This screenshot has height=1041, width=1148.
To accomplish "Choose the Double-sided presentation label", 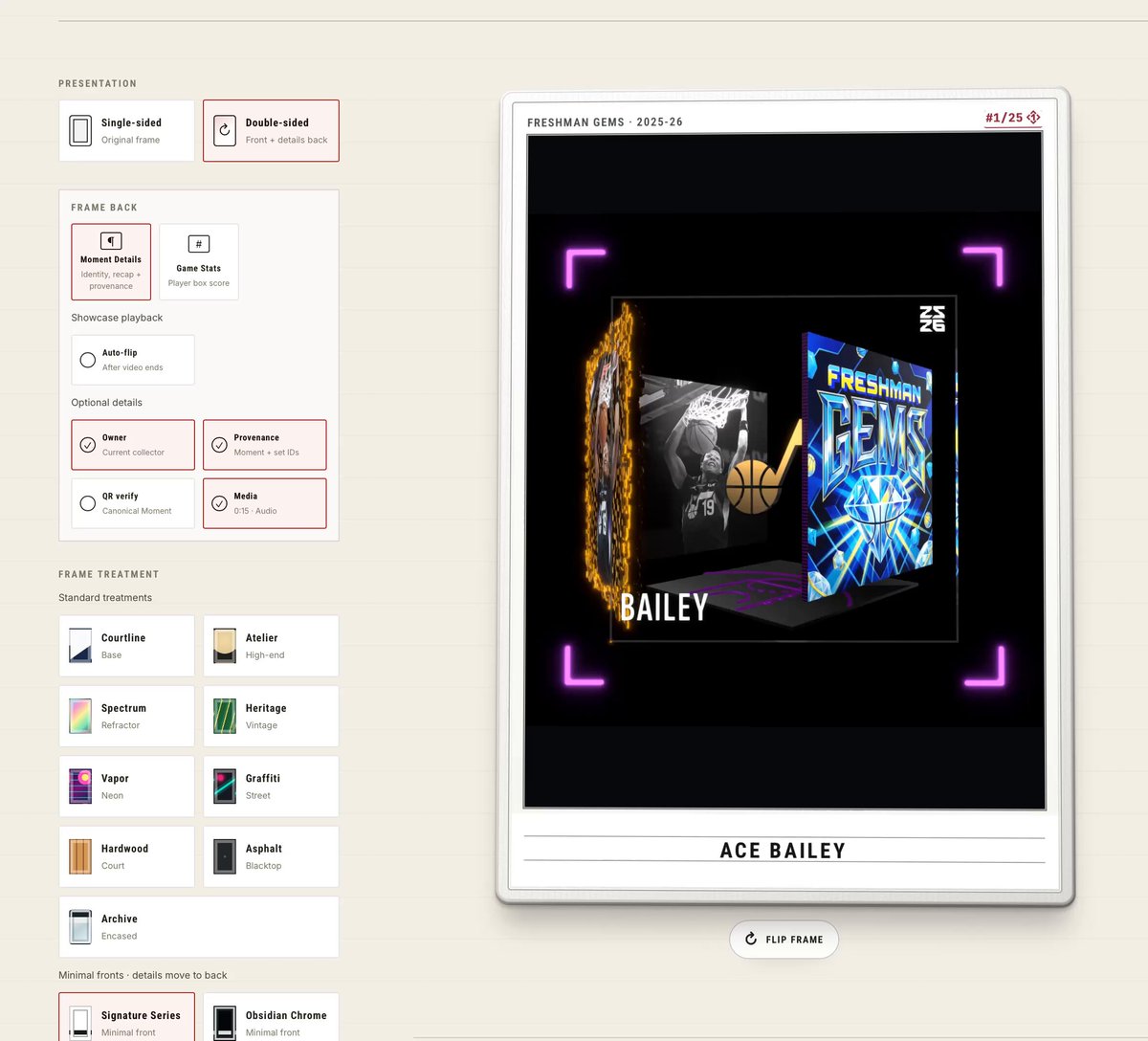I will tap(277, 122).
